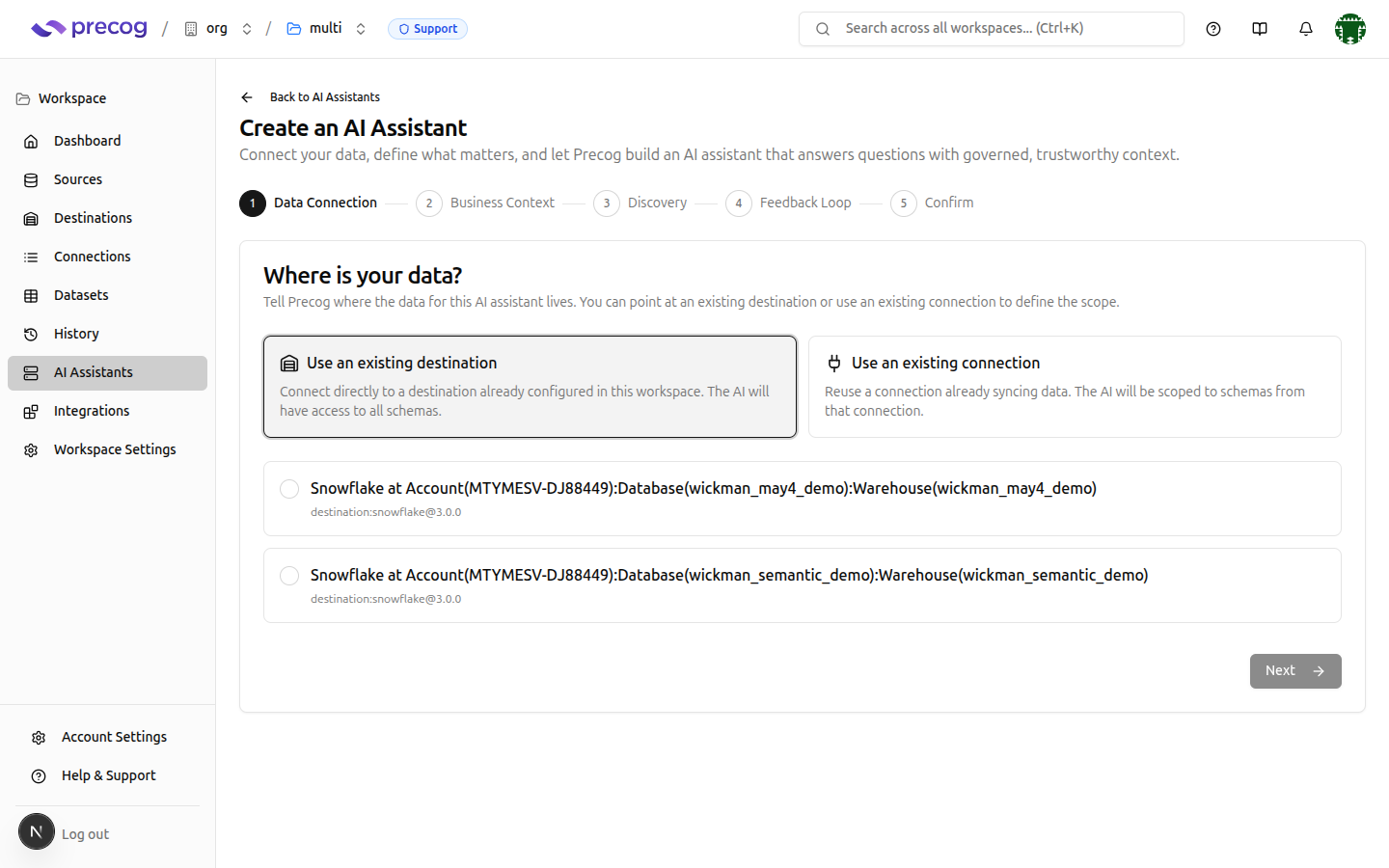Click the Support badge
The image size is (1389, 868).
pos(427,29)
